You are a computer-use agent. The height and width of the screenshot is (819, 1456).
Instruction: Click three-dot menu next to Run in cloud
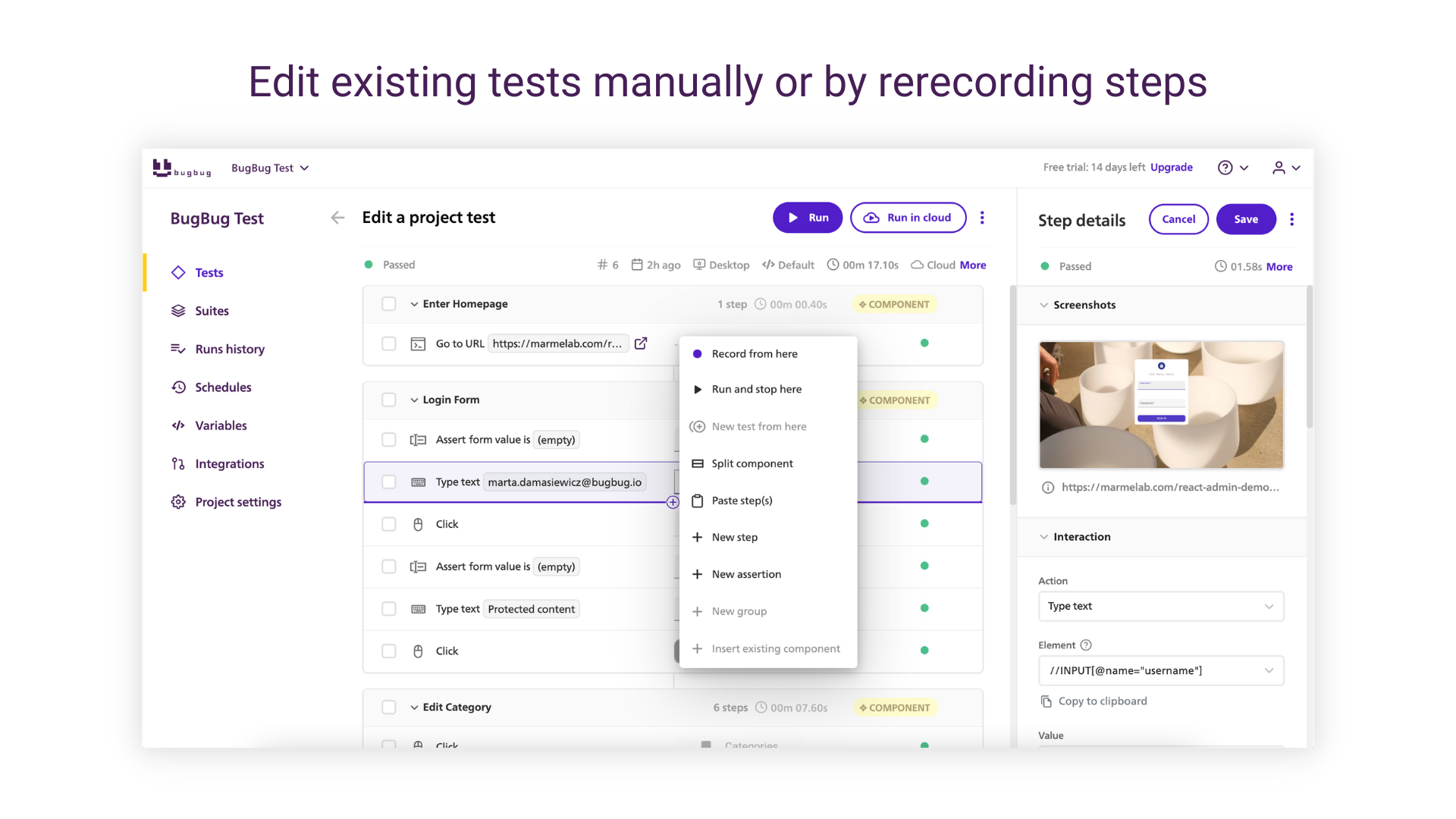[x=982, y=218]
